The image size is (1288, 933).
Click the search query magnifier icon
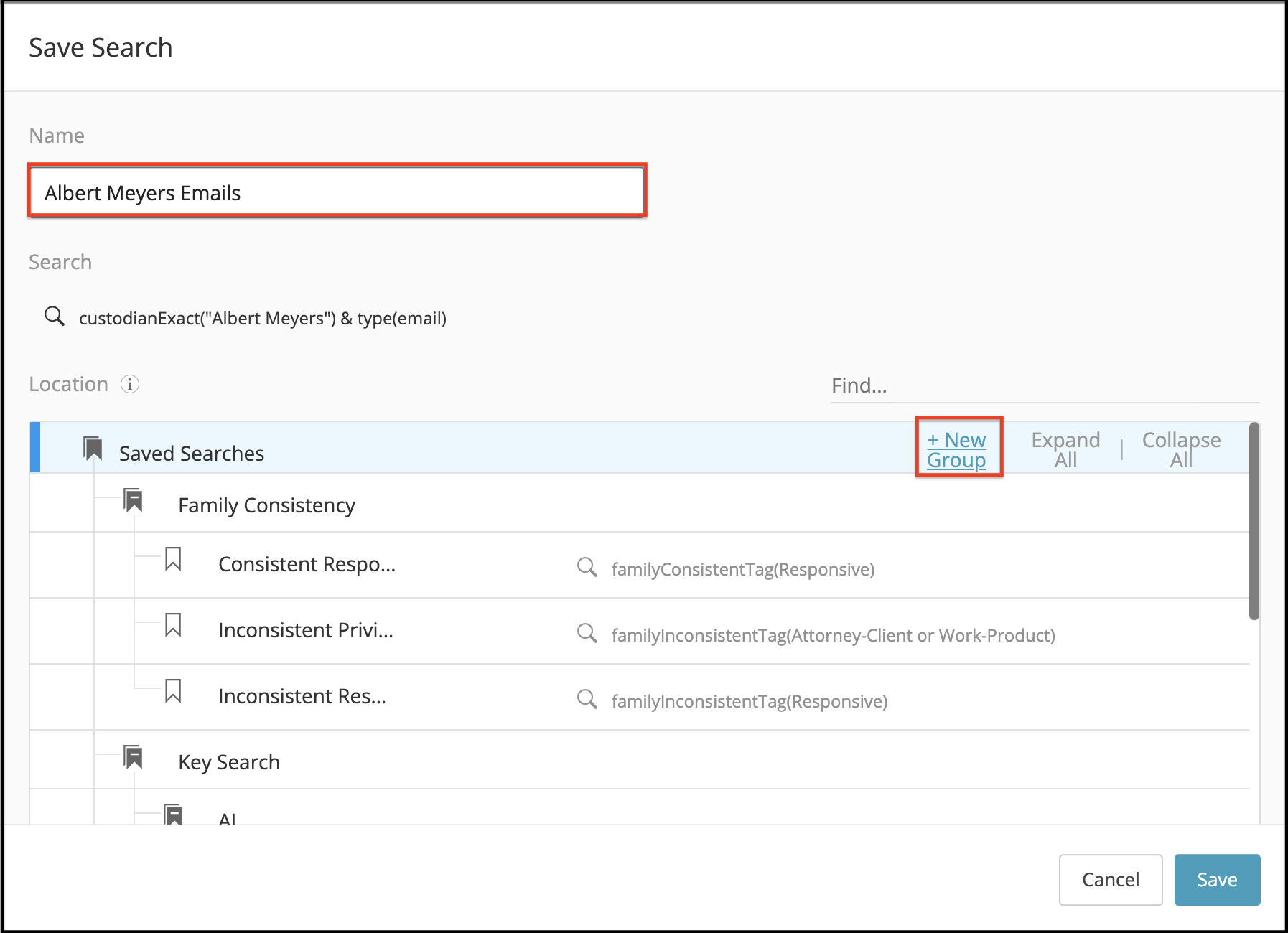click(55, 316)
